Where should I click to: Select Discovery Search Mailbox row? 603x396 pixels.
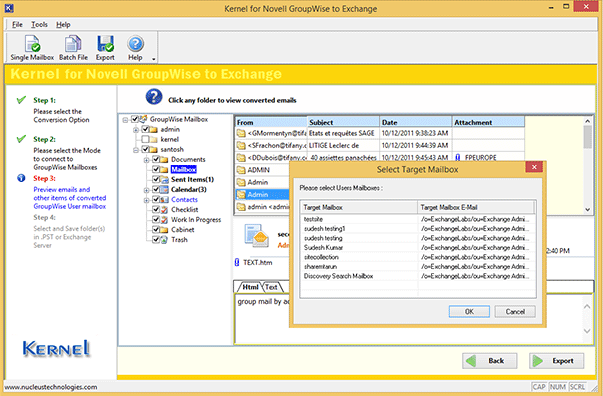[x=418, y=276]
